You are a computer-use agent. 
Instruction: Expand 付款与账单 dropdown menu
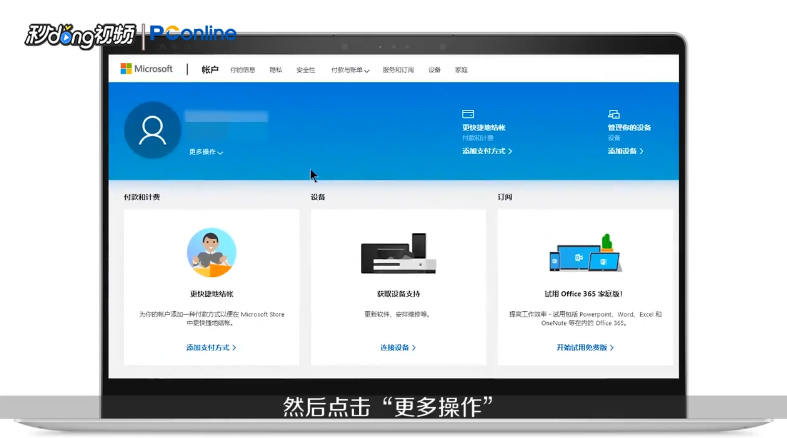[350, 70]
